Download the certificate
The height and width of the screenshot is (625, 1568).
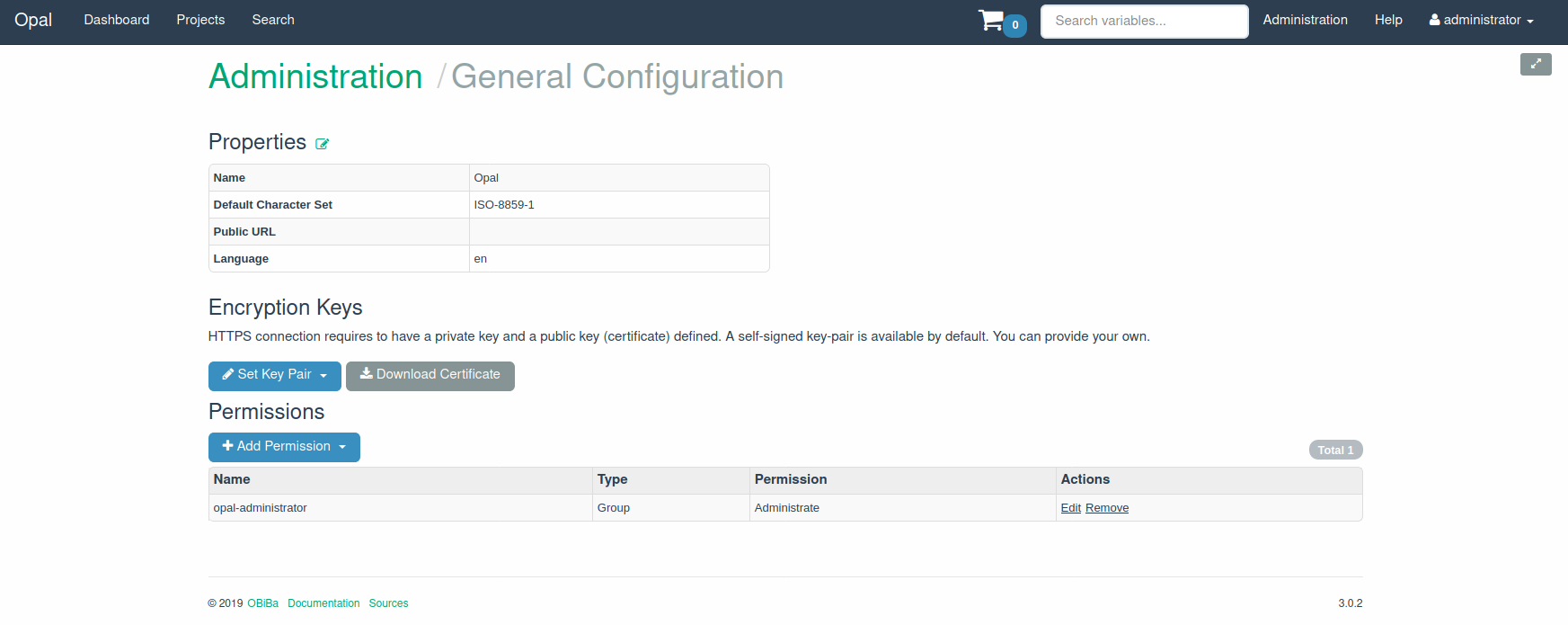[430, 376]
